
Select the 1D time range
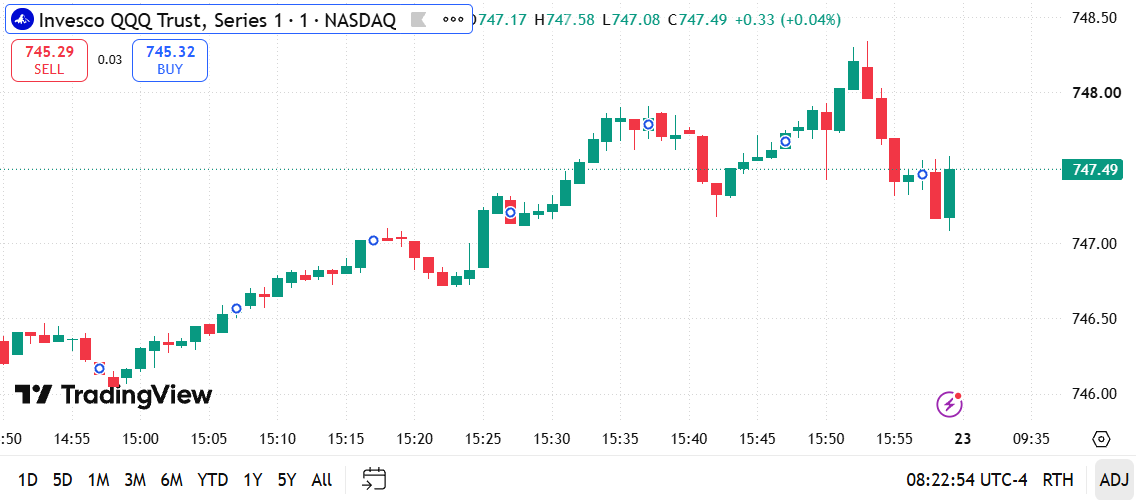click(x=28, y=480)
